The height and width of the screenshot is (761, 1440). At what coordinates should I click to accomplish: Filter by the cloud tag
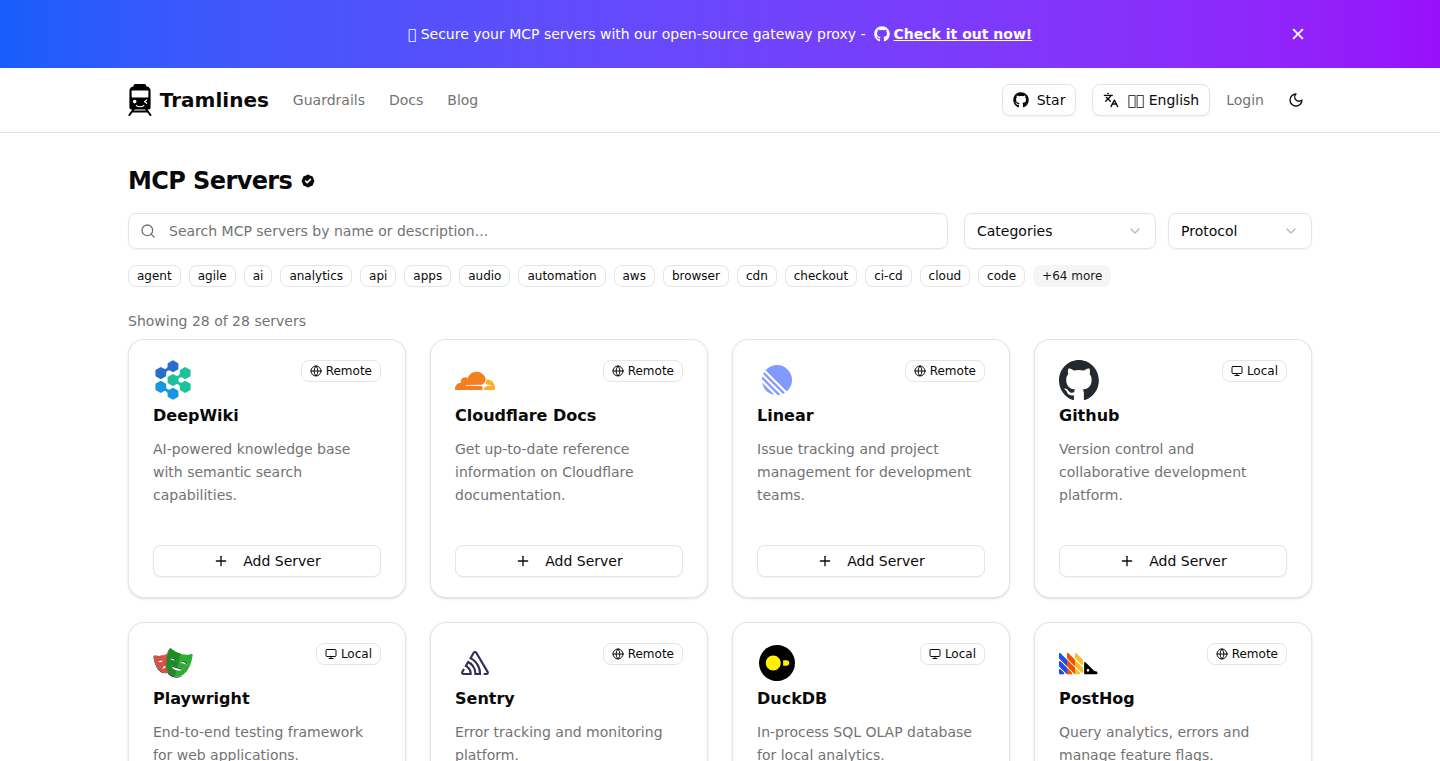pyautogui.click(x=945, y=276)
